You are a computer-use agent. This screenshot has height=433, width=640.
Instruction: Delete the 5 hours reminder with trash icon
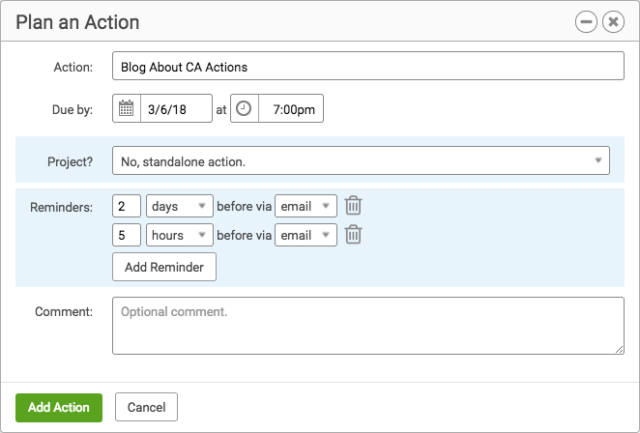point(353,235)
